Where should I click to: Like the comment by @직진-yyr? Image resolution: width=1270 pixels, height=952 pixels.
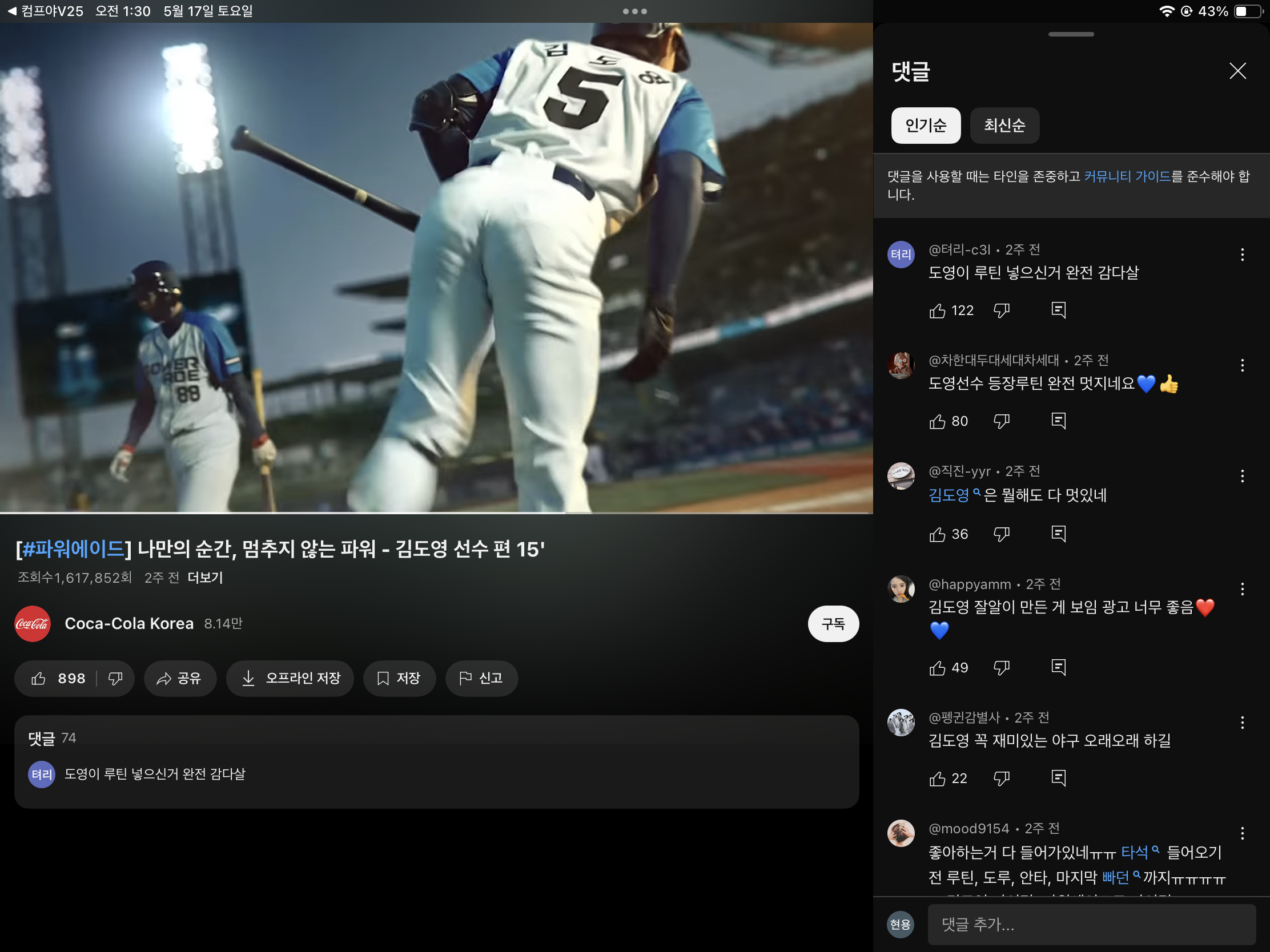tap(937, 534)
